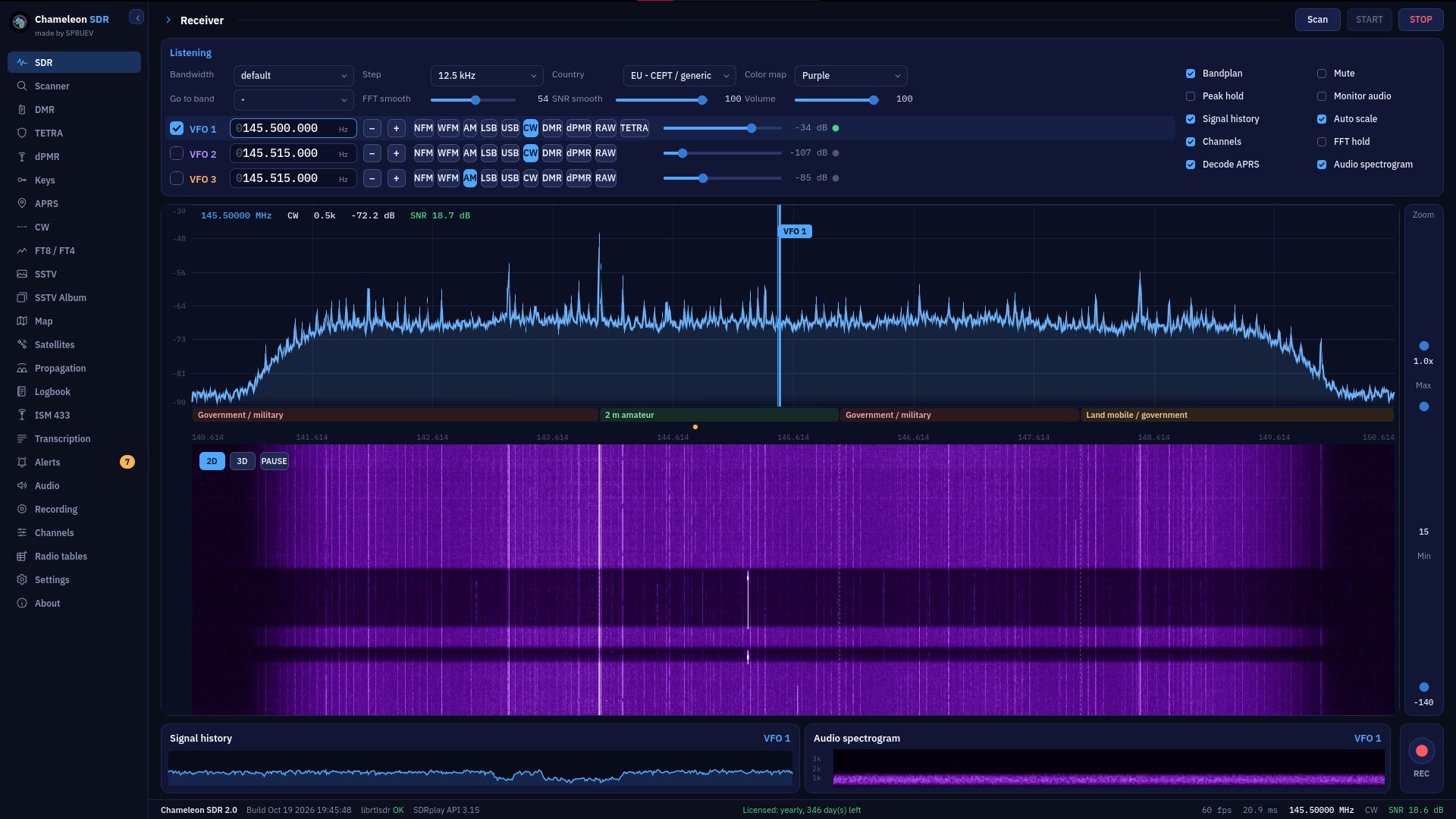1456x819 pixels.
Task: Open the Color map Purple dropdown
Action: click(x=851, y=76)
